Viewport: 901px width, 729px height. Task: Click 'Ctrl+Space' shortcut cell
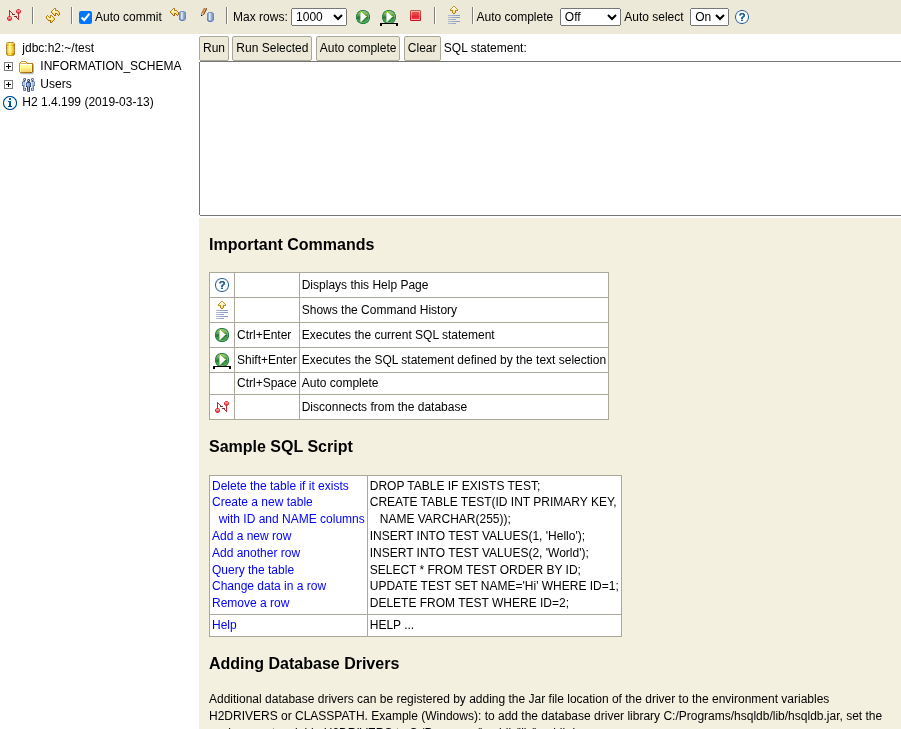click(x=267, y=383)
